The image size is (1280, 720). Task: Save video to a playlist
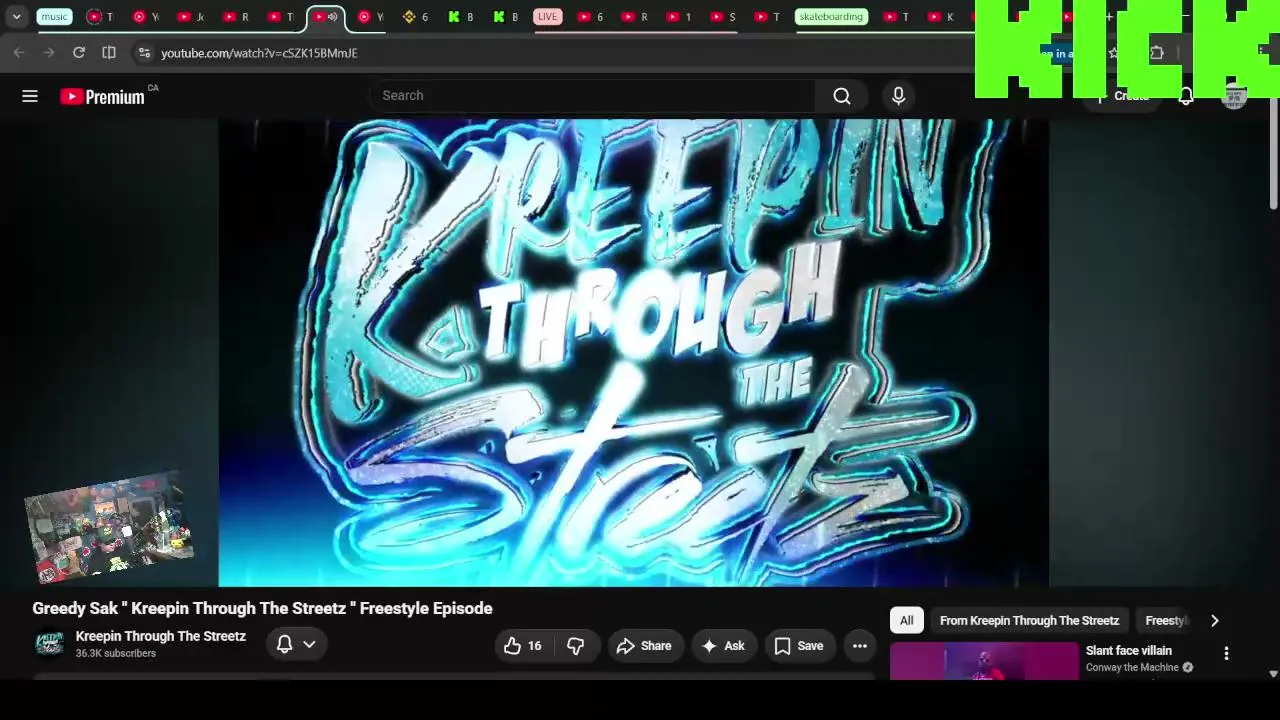coord(799,646)
